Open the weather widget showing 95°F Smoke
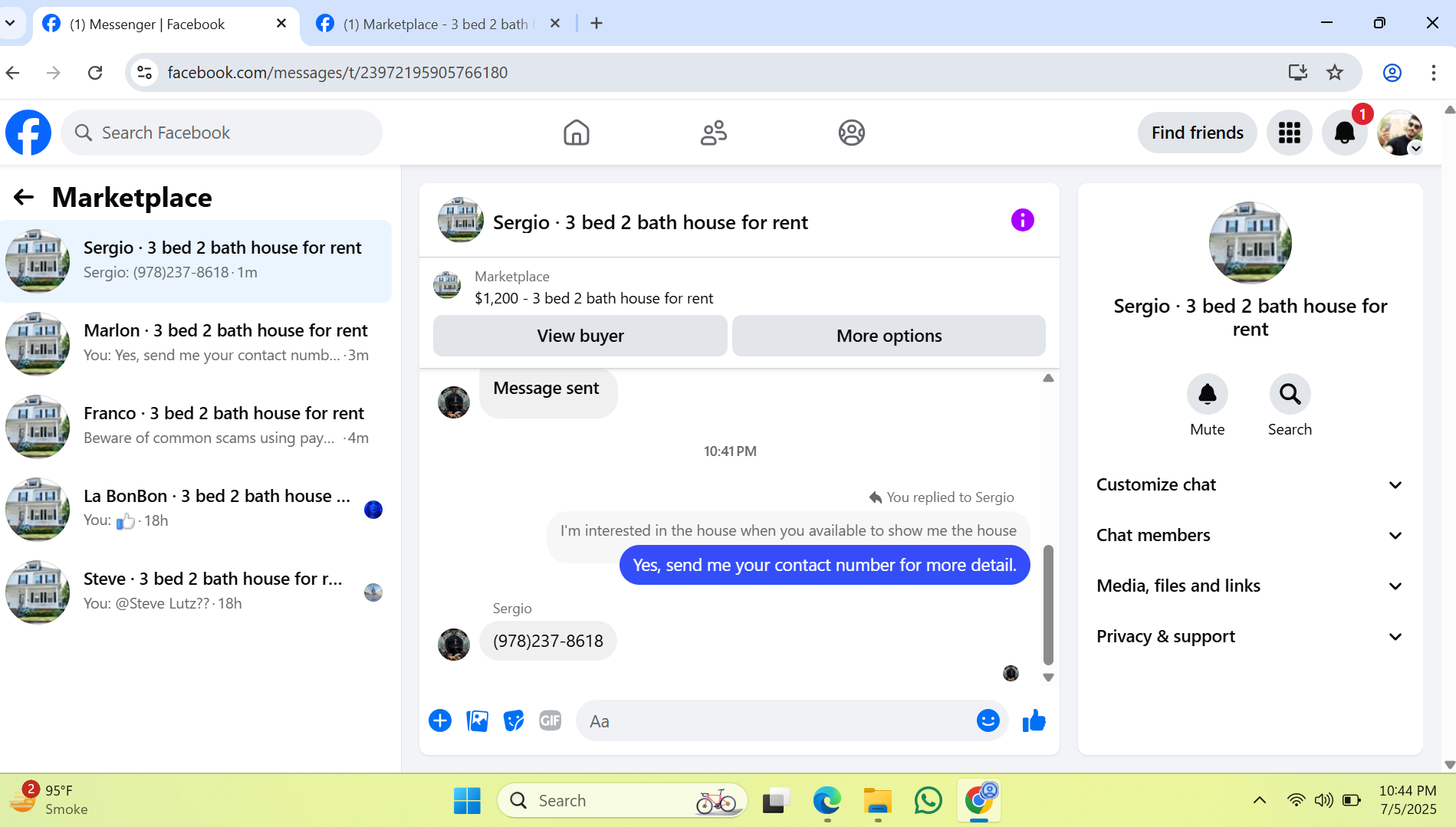The width and height of the screenshot is (1456, 827). 48,800
